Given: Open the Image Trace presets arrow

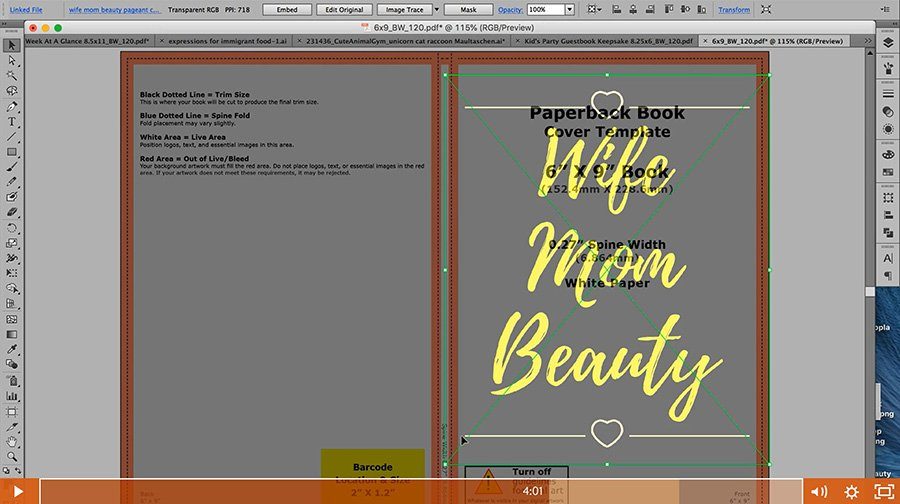Looking at the screenshot, I should 436,10.
